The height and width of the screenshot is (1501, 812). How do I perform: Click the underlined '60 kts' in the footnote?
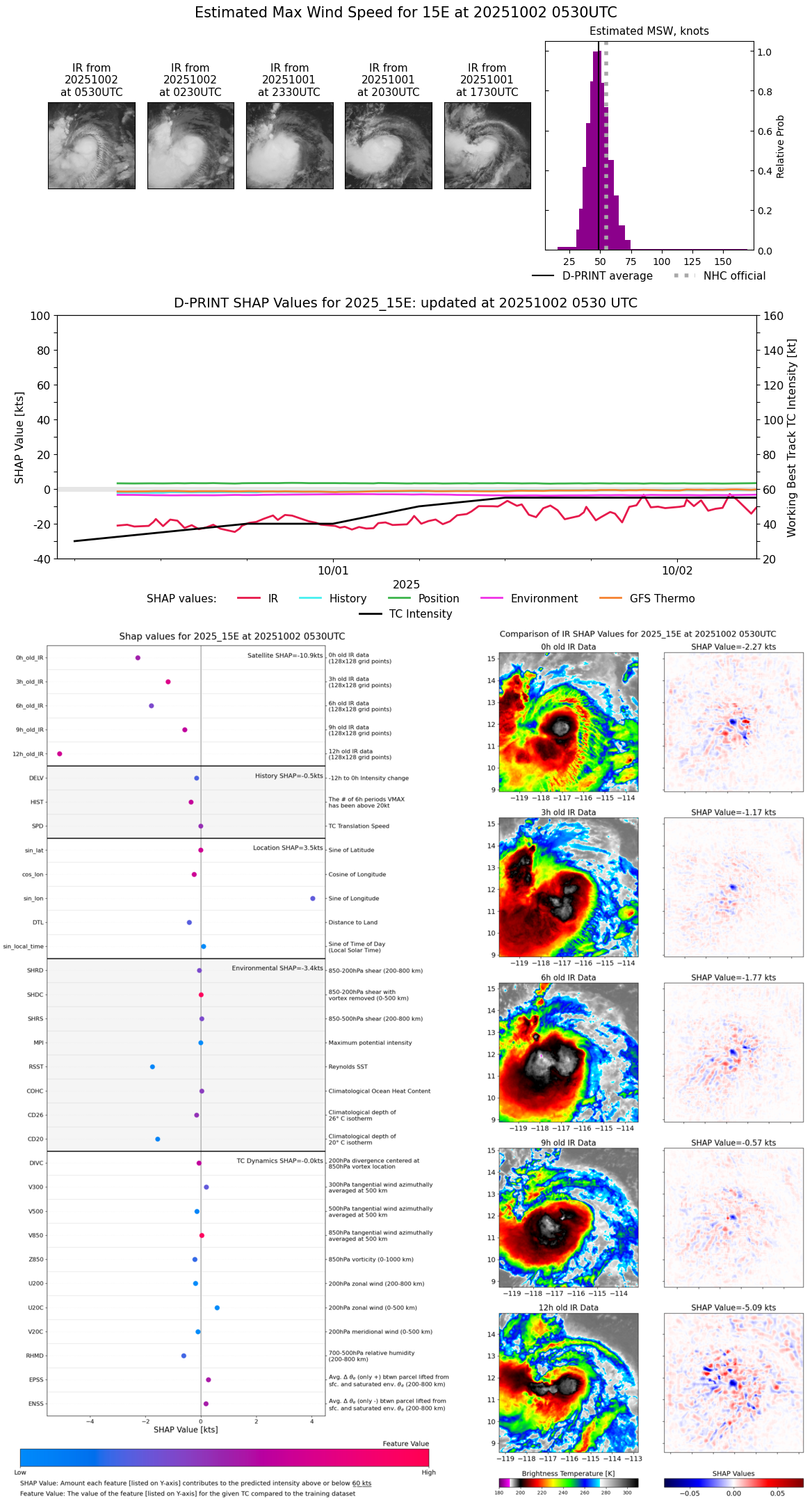[362, 1483]
